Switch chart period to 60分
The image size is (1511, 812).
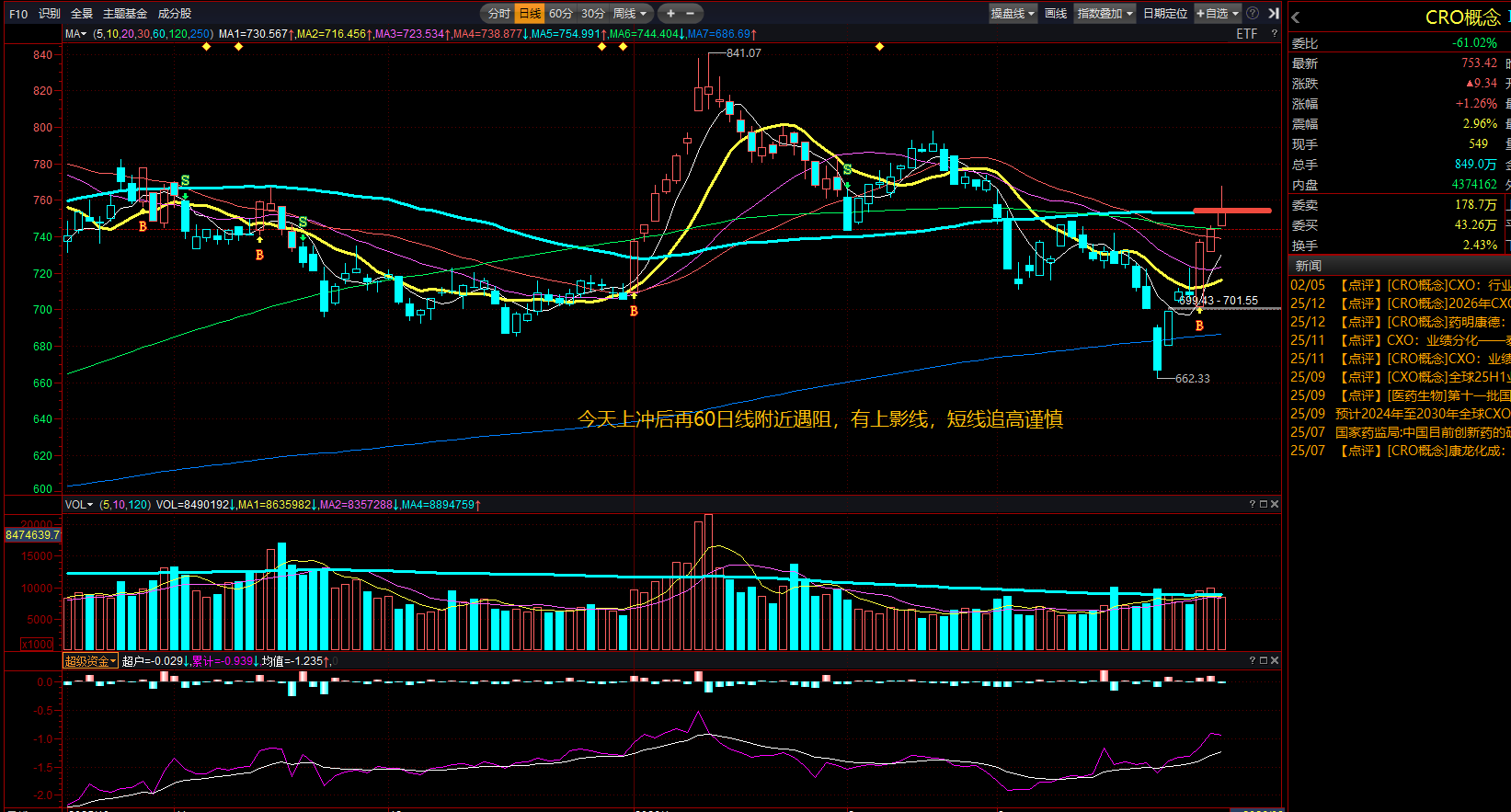560,13
